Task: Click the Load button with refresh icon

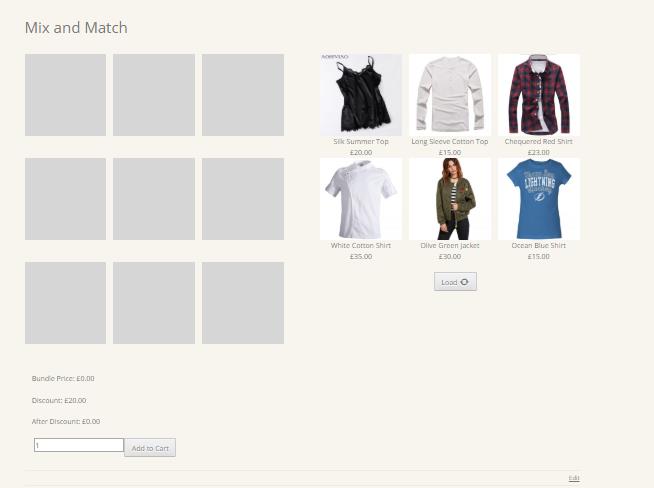Action: click(455, 282)
